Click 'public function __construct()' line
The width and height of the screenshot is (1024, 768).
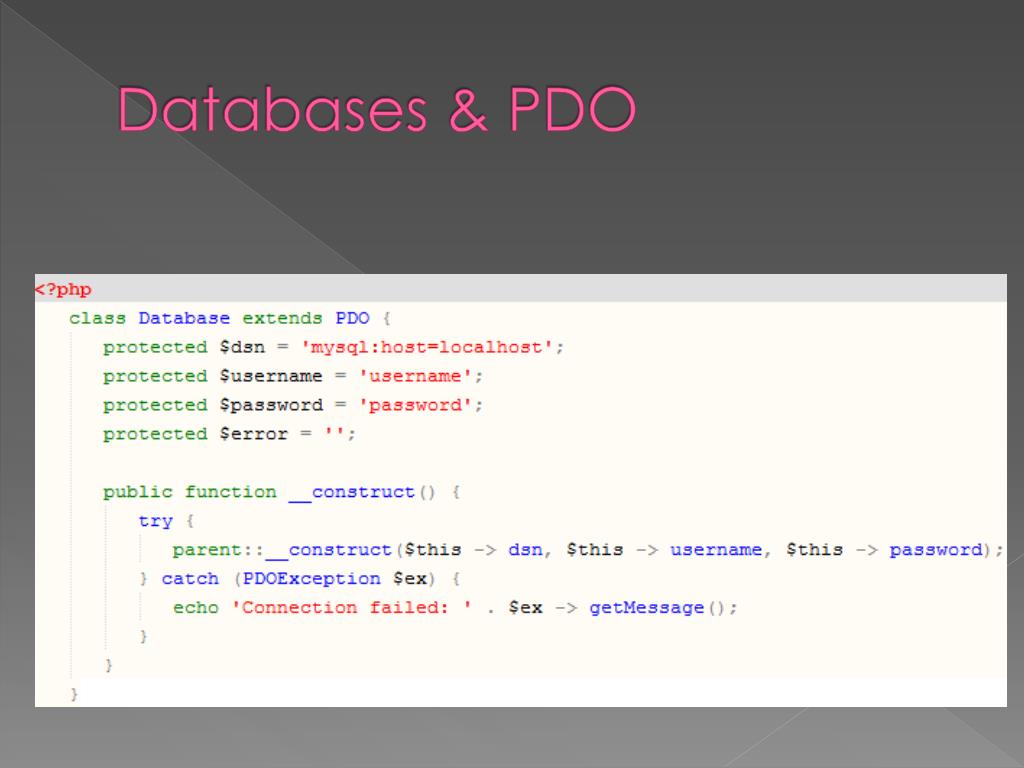point(281,492)
